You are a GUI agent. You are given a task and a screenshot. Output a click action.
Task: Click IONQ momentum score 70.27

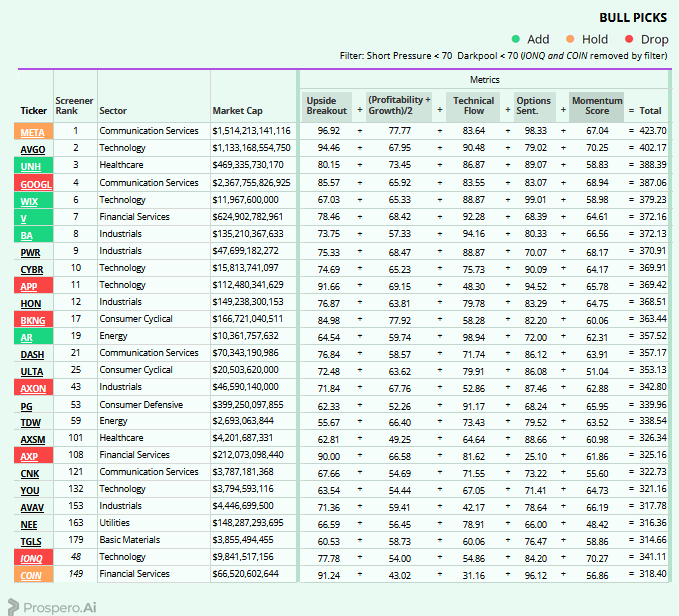click(597, 558)
